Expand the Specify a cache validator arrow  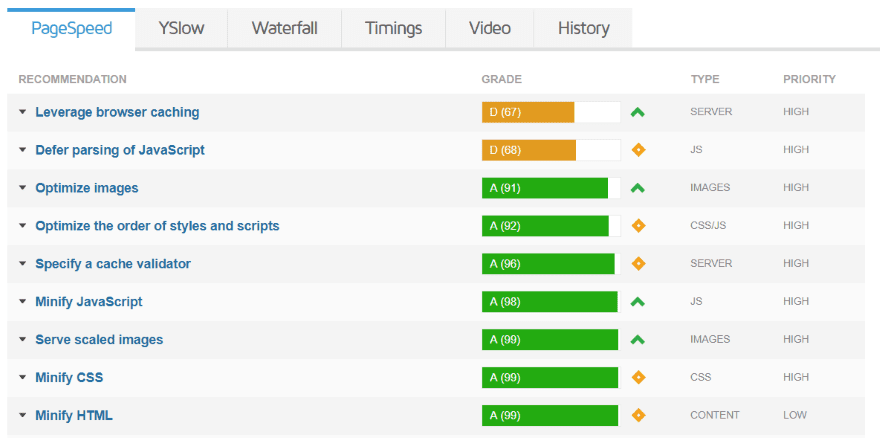coord(22,263)
